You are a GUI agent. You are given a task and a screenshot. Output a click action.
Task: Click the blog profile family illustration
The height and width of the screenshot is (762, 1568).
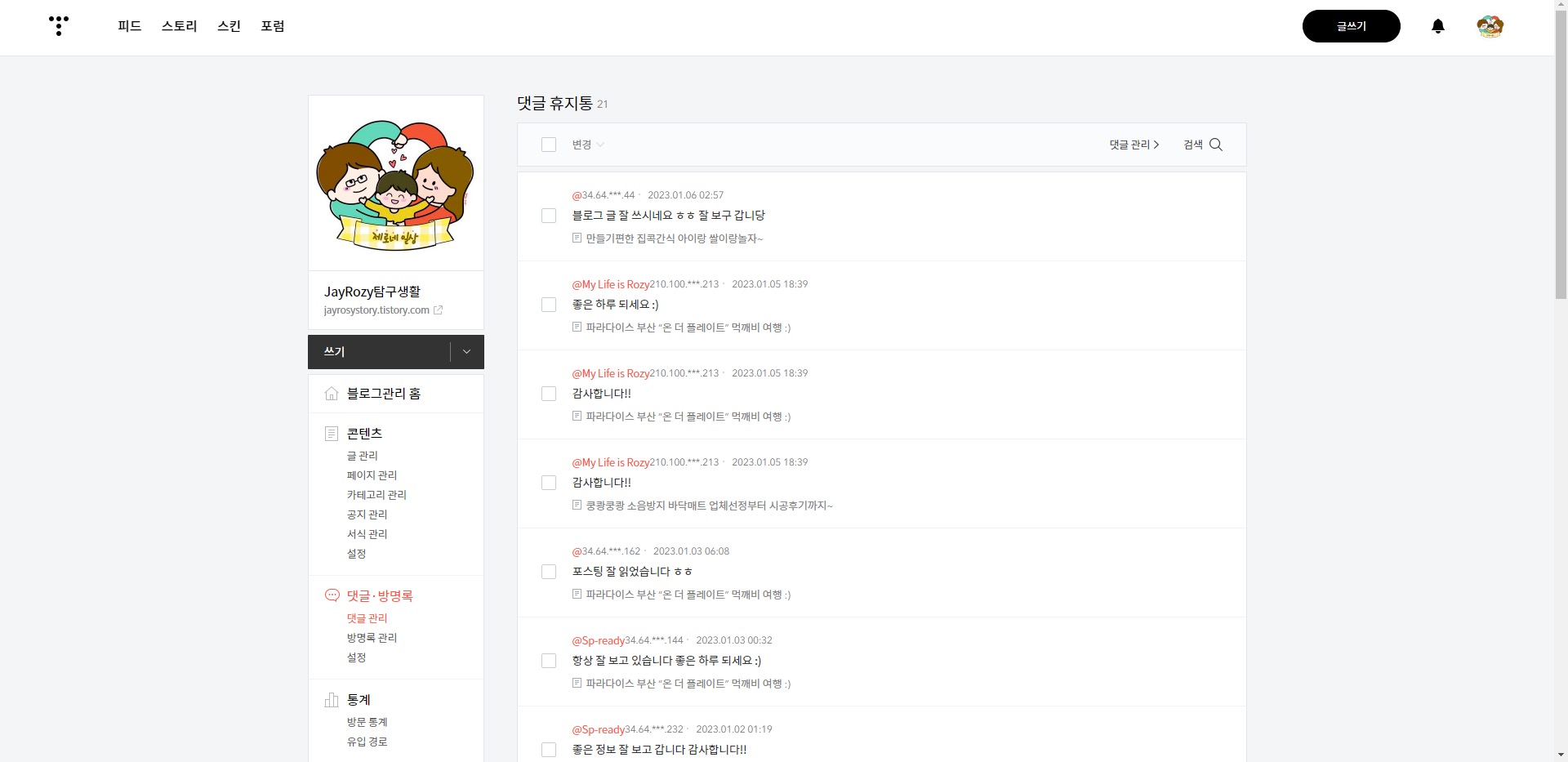396,184
